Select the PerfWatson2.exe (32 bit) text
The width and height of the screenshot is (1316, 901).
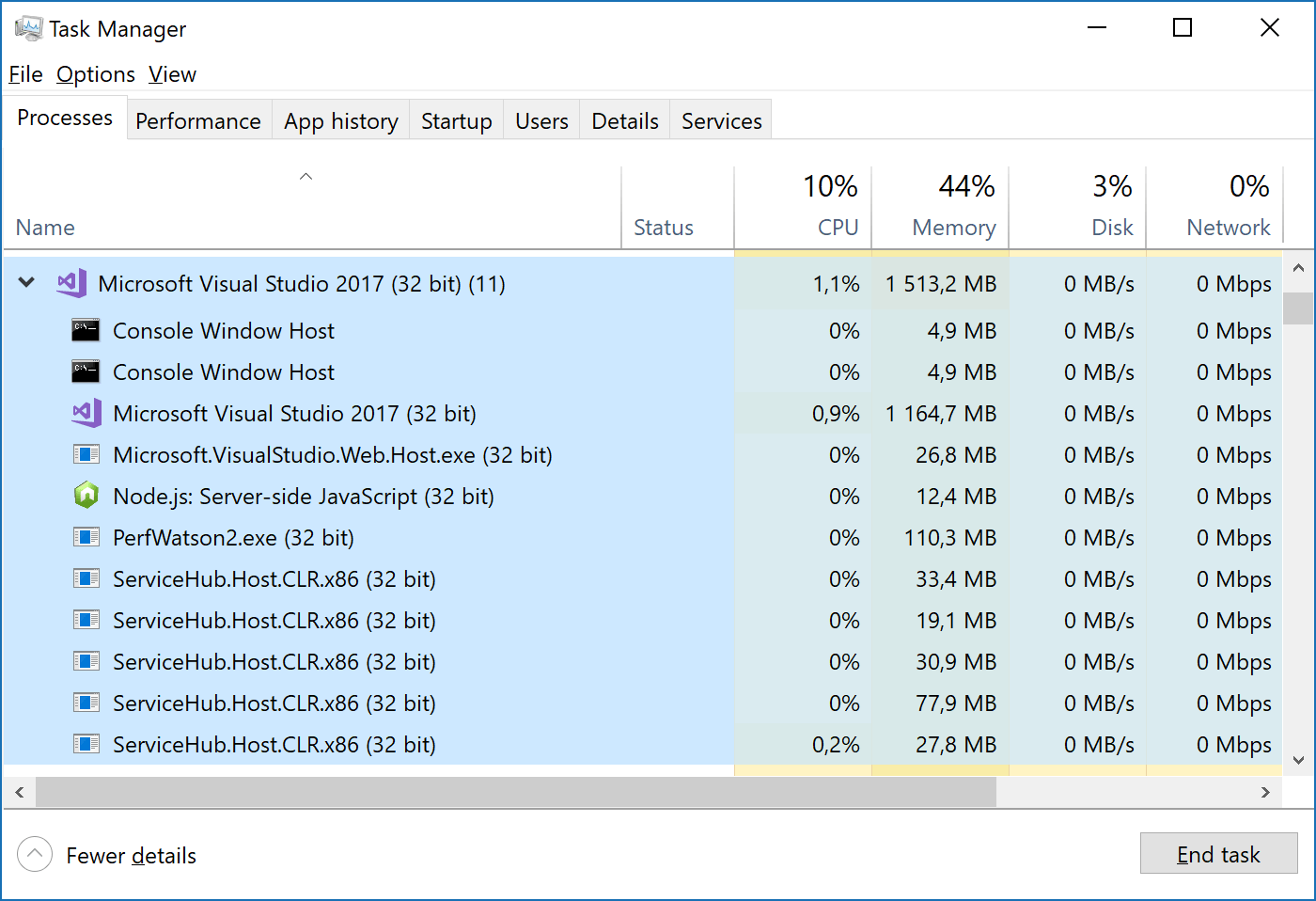pos(233,538)
